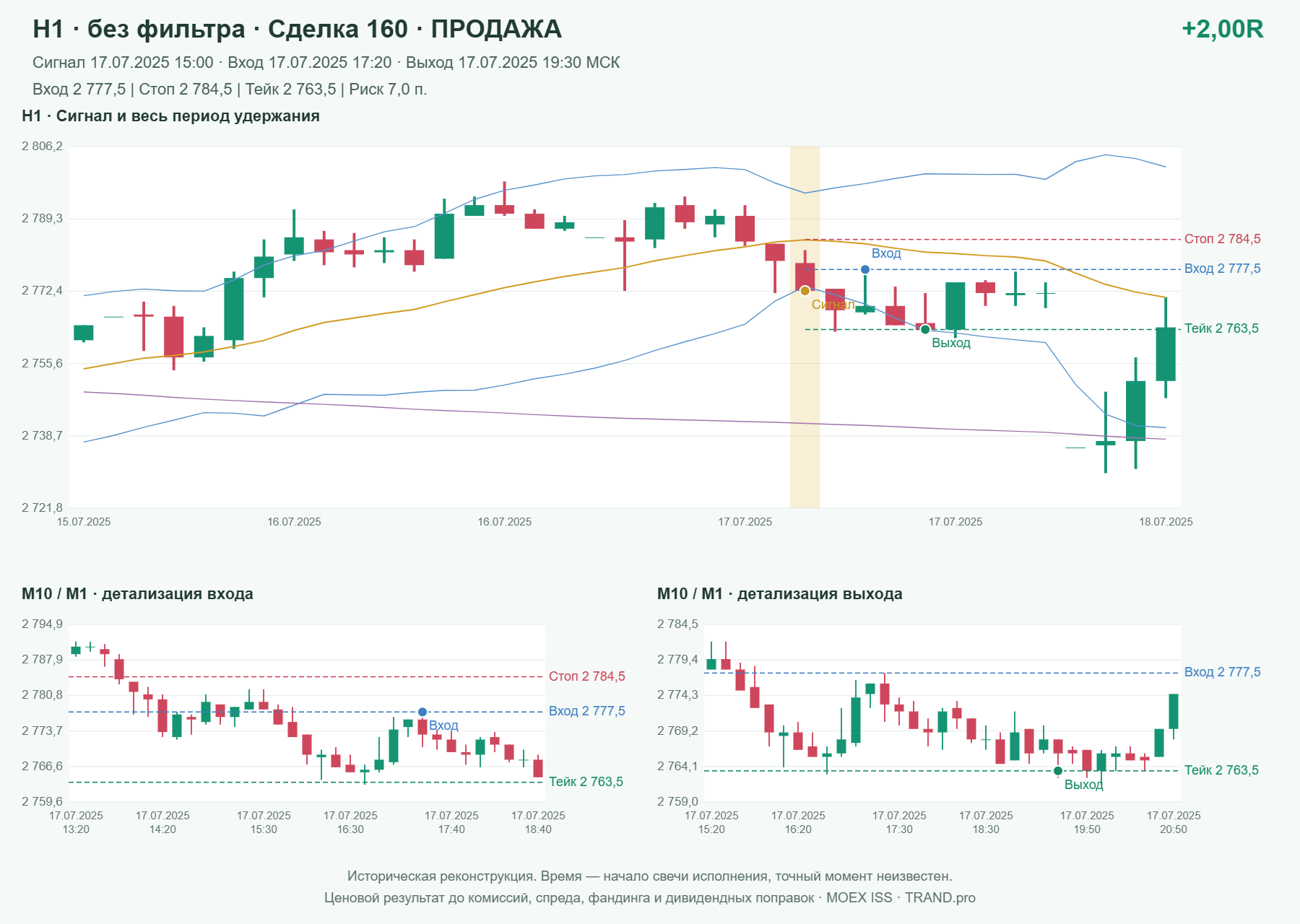
Task: Click 'Вход 2 777,5' label in exit detail chart
Action: click(1223, 672)
